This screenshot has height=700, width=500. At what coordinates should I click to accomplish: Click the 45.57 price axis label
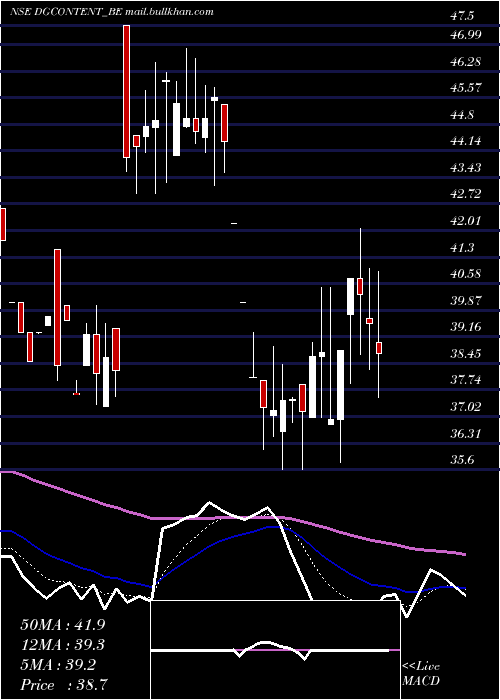pyautogui.click(x=466, y=88)
